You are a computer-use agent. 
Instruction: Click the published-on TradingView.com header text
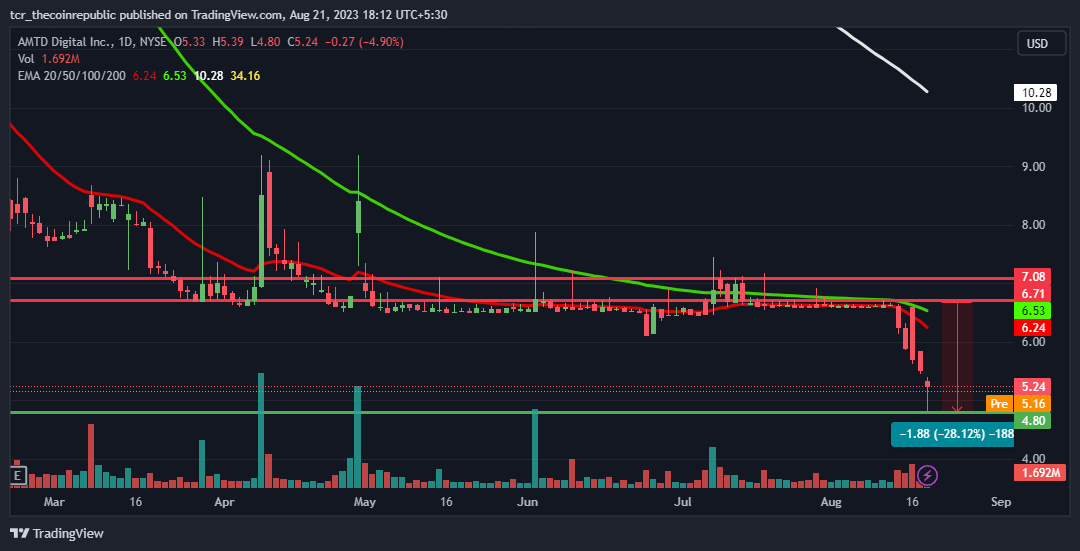tap(227, 14)
